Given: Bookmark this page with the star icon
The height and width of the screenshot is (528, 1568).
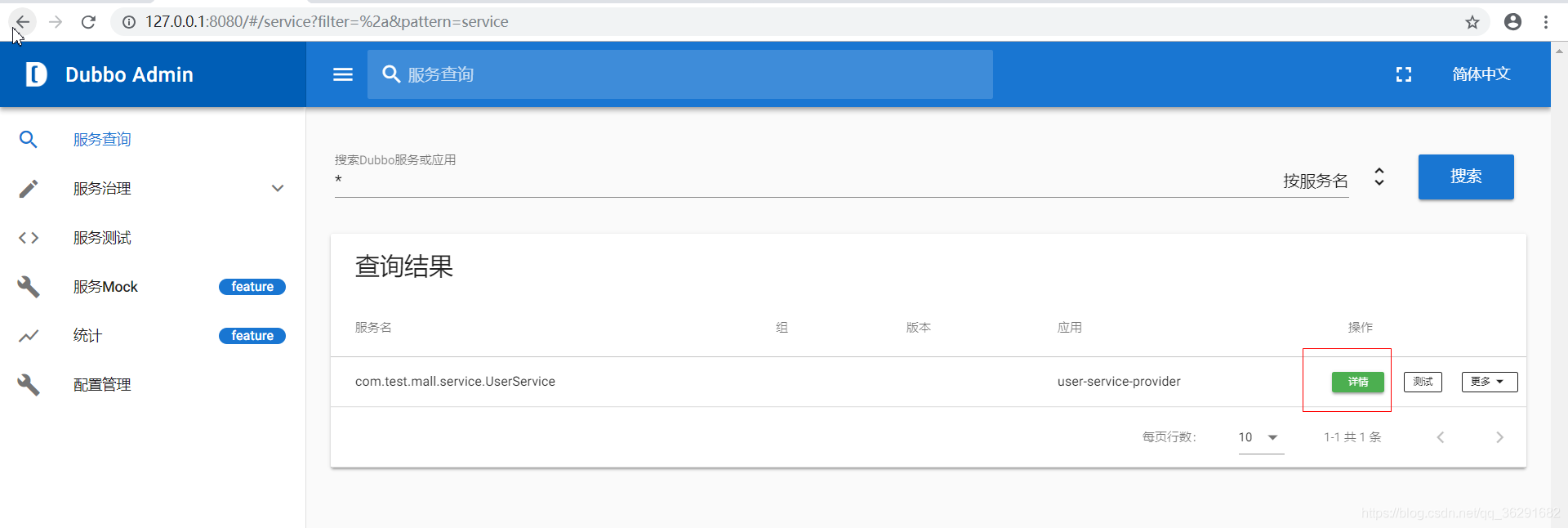Looking at the screenshot, I should point(1472,22).
